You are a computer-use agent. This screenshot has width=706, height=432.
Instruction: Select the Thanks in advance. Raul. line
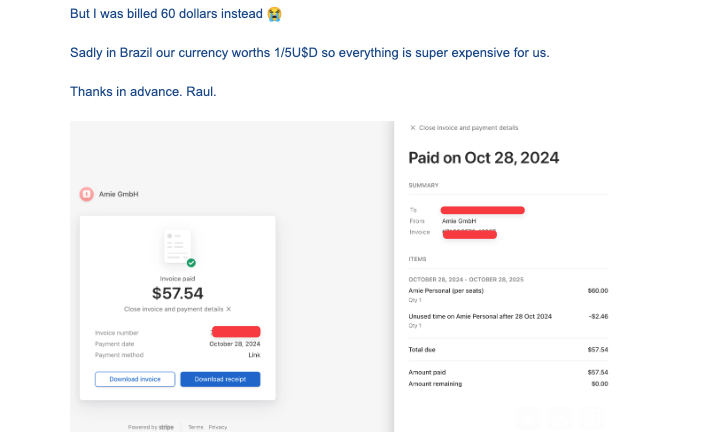tap(143, 91)
